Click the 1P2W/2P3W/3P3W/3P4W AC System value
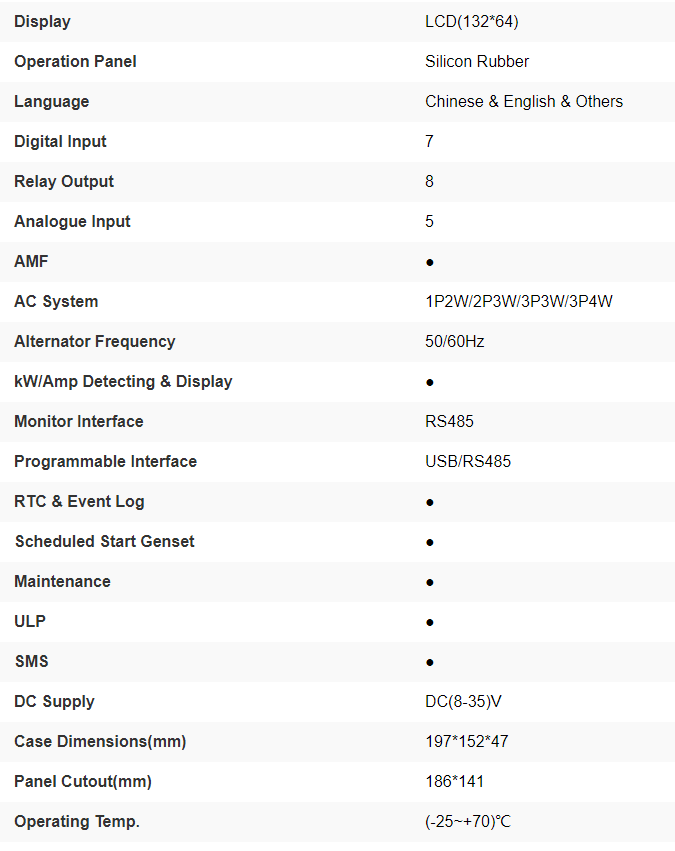Screen dimensions: 675x851 pos(518,301)
